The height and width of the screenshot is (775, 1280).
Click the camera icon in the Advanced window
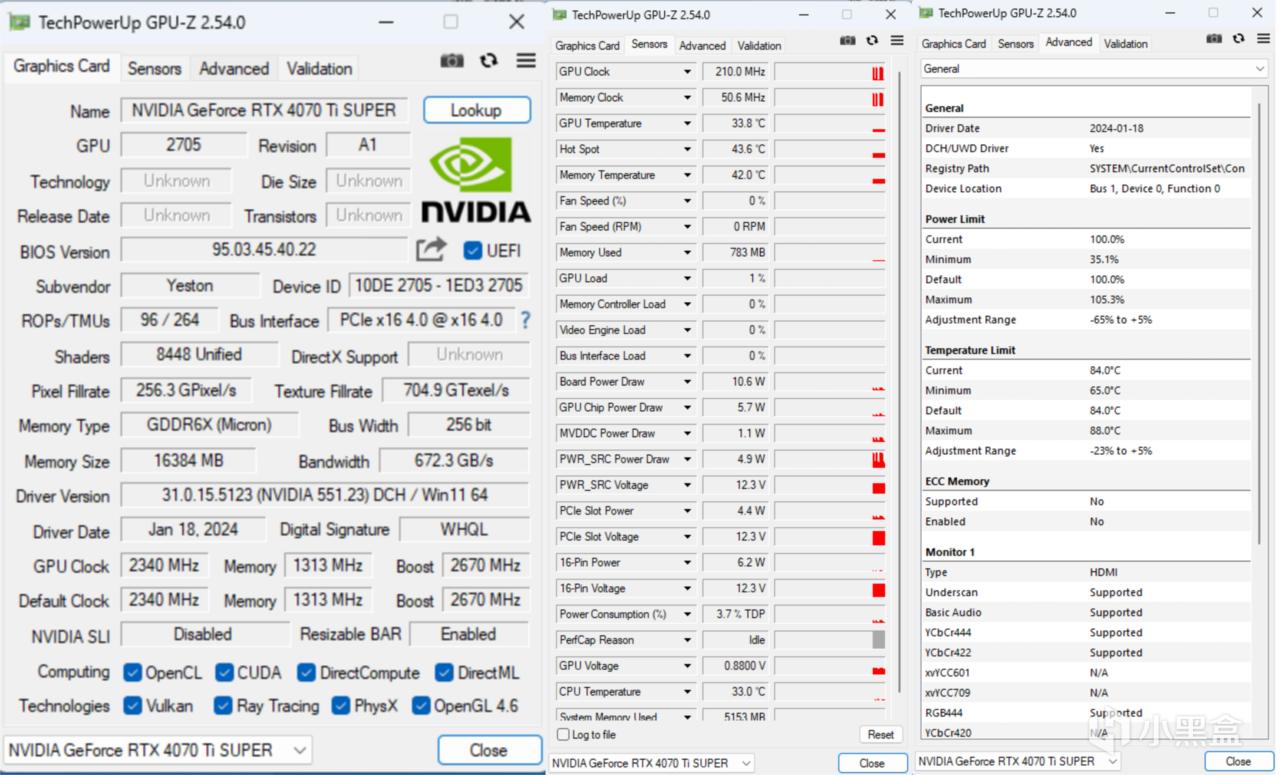(x=1214, y=39)
